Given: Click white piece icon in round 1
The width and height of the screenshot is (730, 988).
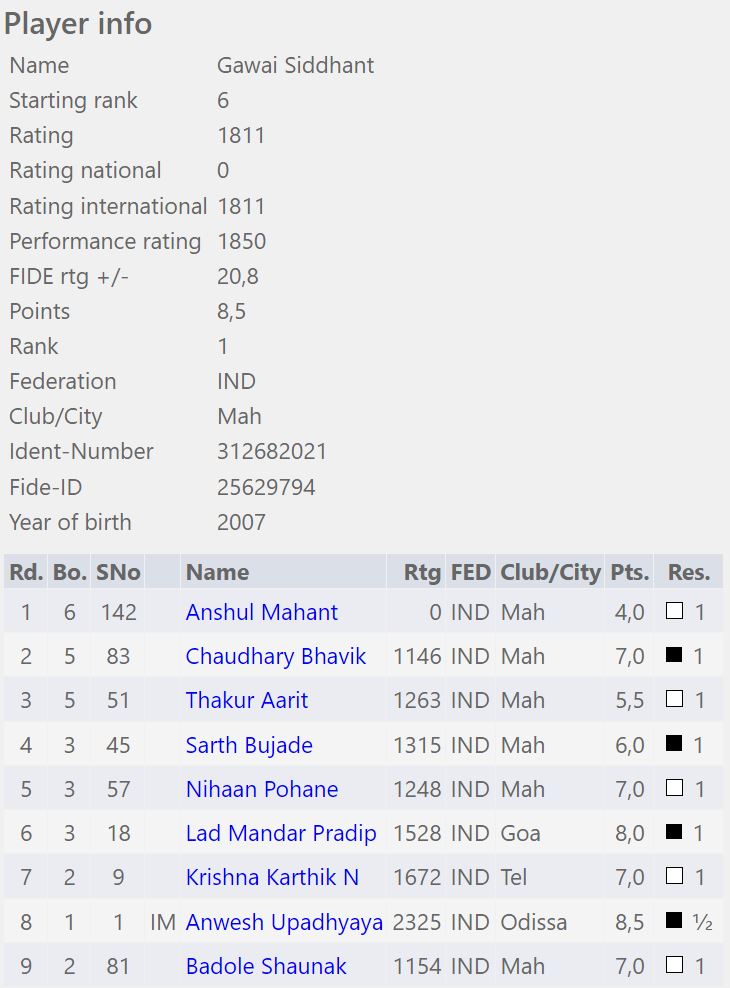Looking at the screenshot, I should (675, 612).
